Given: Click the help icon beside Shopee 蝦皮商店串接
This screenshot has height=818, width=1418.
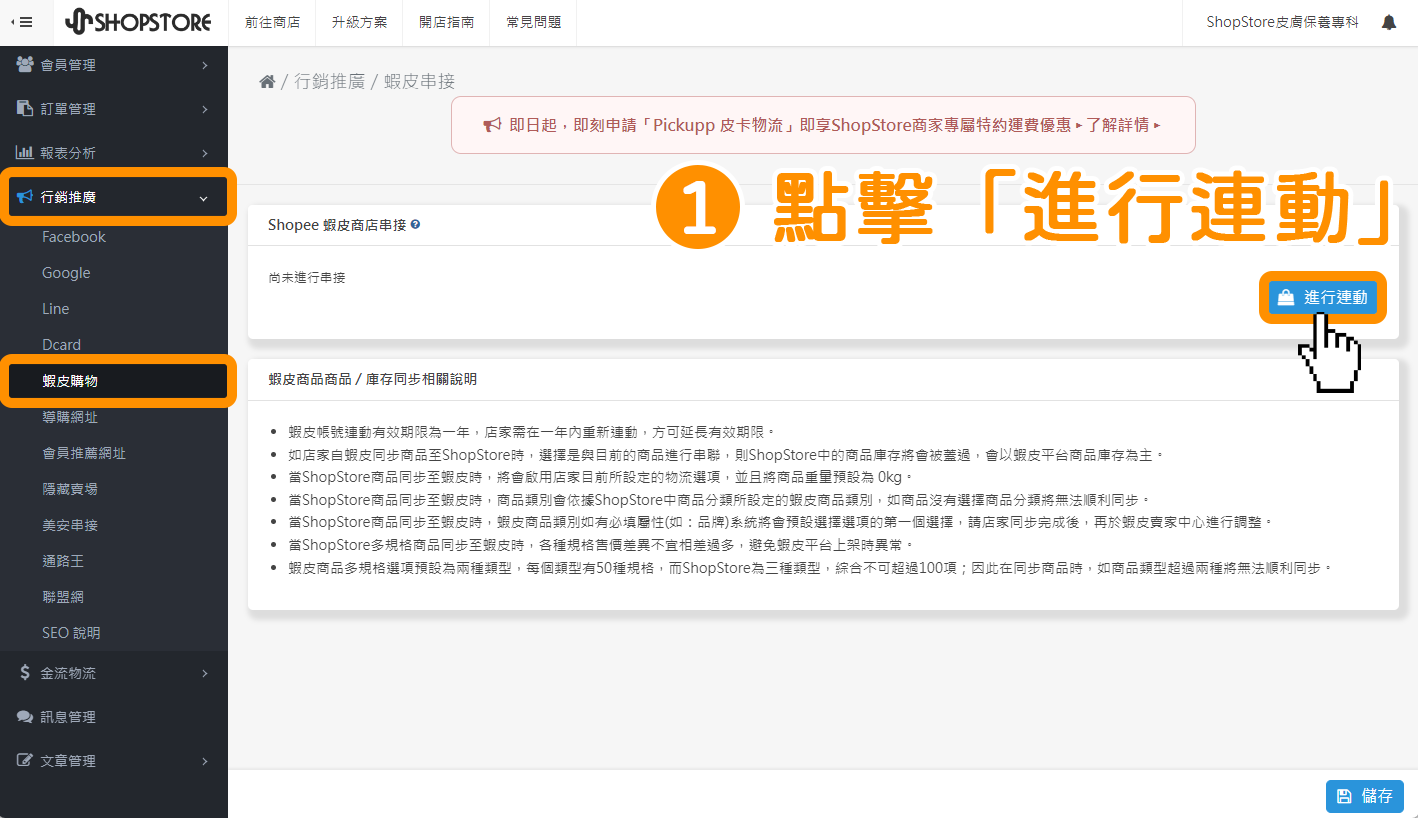Looking at the screenshot, I should coord(415,225).
